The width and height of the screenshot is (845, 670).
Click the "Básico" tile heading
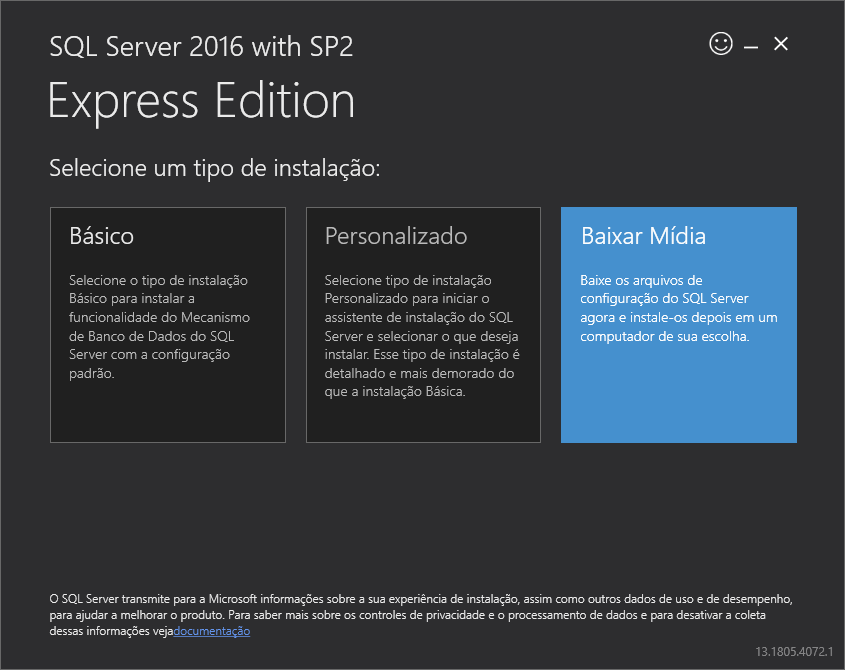[101, 236]
